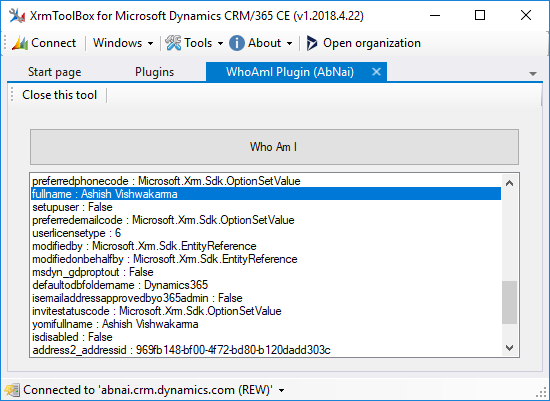Click Close this tool
The width and height of the screenshot is (550, 401).
point(60,95)
